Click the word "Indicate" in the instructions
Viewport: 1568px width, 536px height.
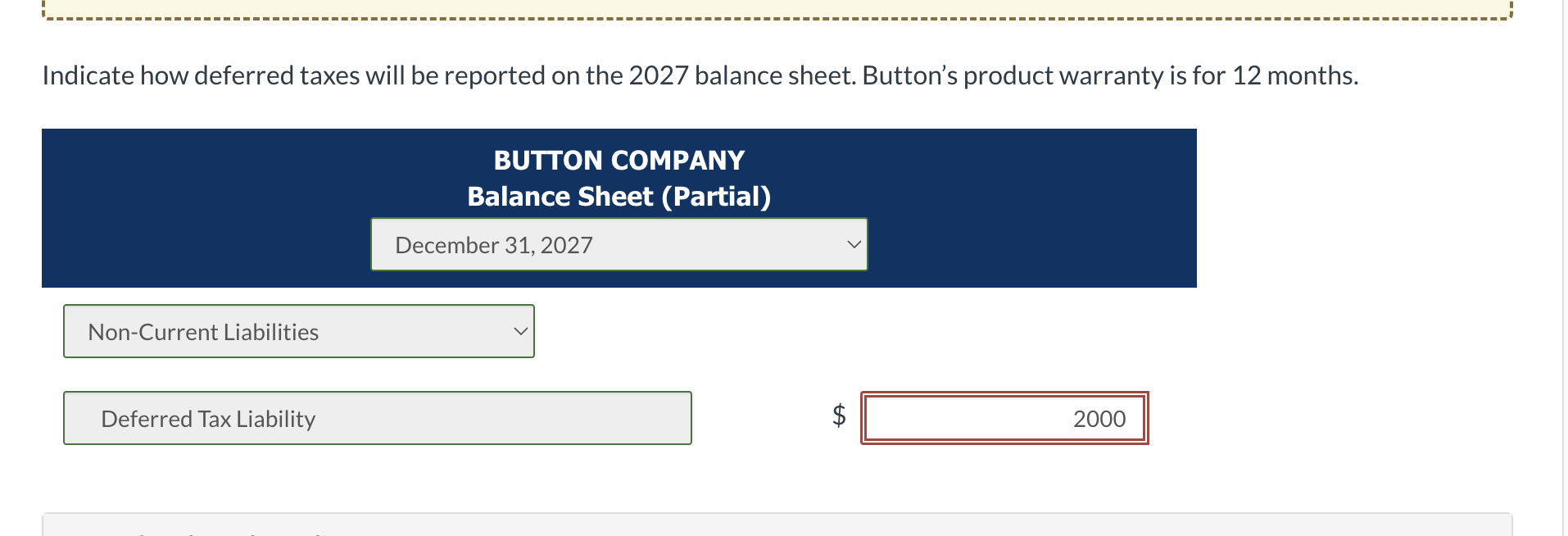tap(88, 75)
